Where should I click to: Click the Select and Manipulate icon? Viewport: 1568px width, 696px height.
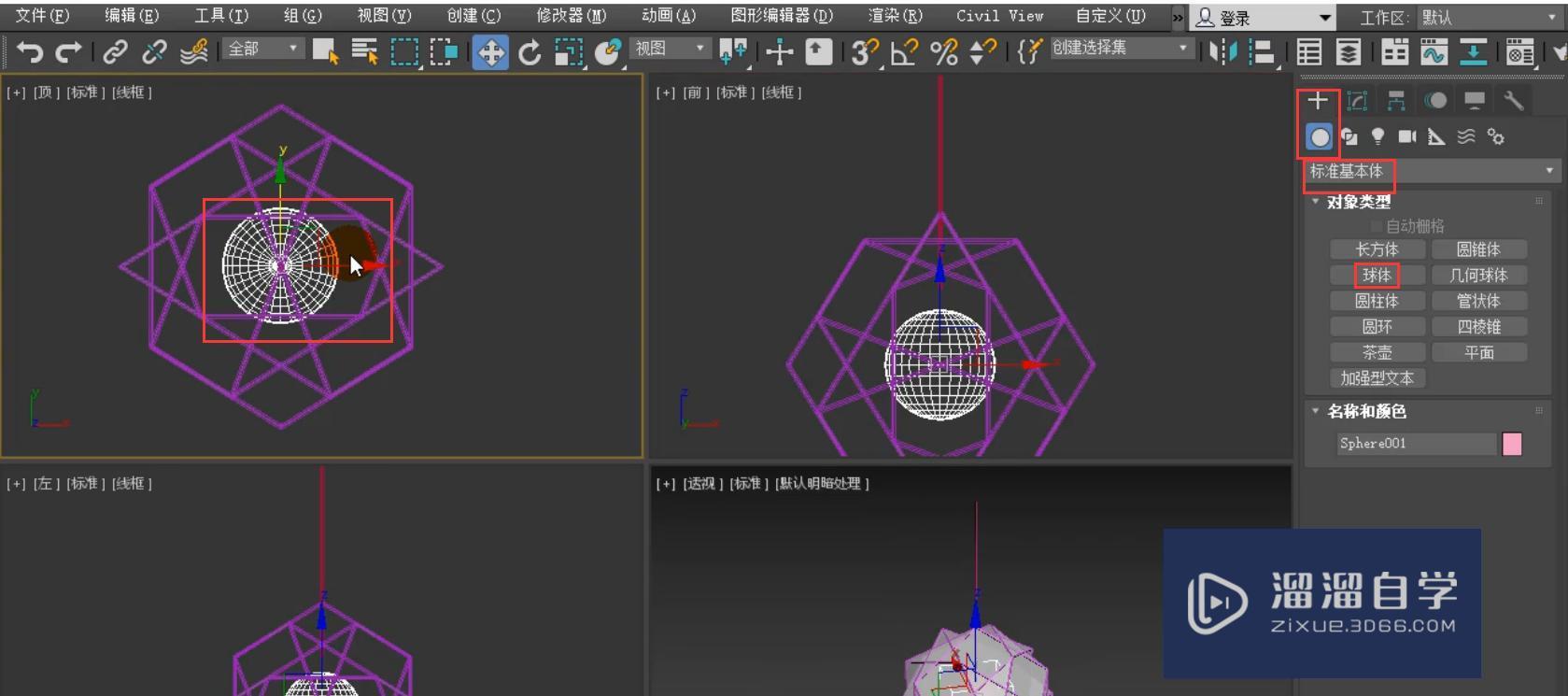(x=779, y=51)
